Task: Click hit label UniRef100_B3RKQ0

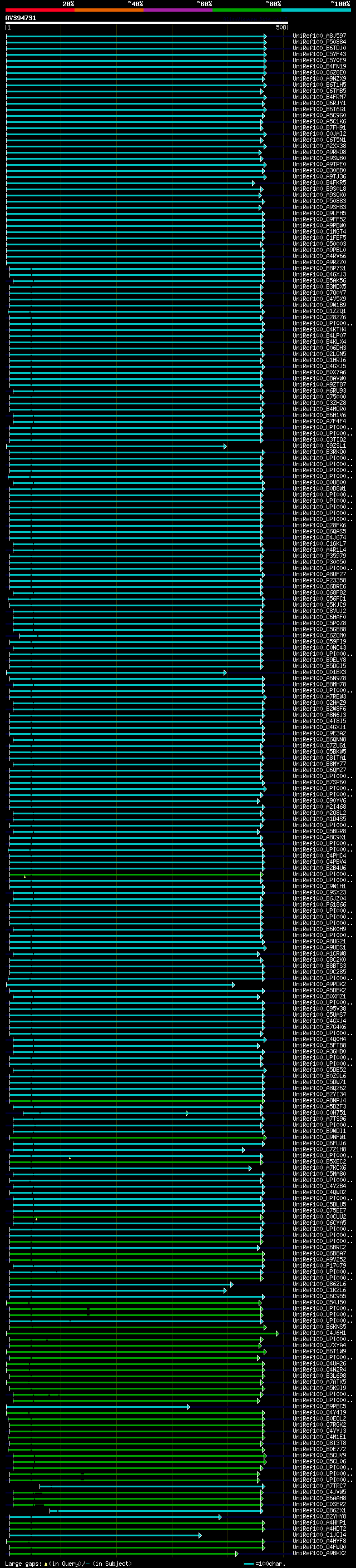Action: click(x=319, y=452)
